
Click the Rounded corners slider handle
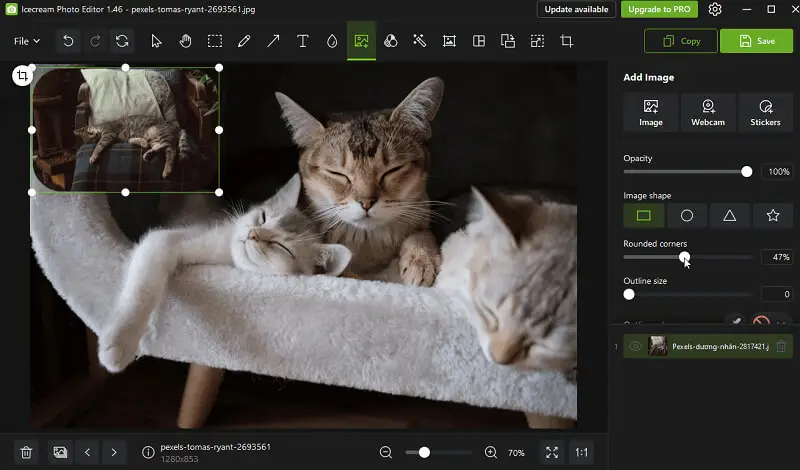click(684, 257)
